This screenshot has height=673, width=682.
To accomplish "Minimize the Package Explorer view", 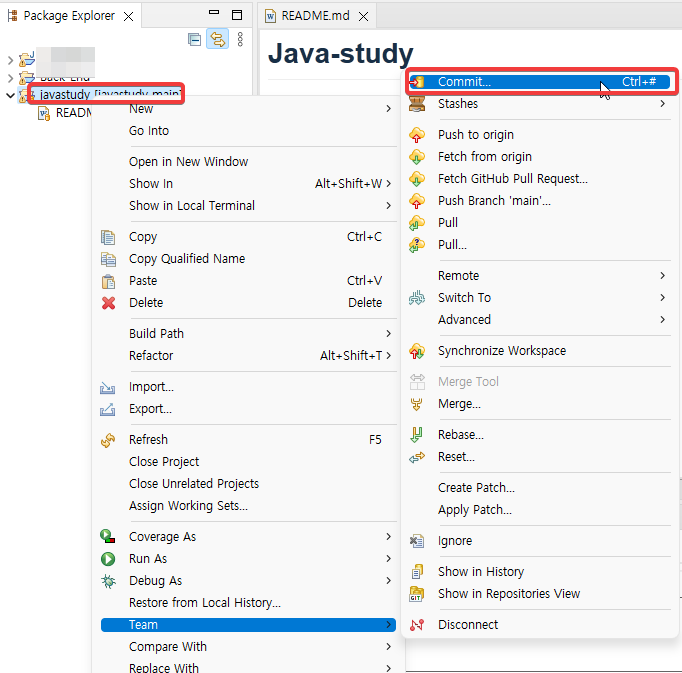I will (214, 13).
